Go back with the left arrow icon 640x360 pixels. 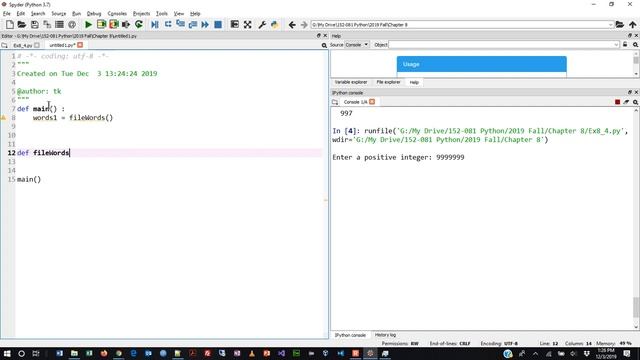pos(292,24)
